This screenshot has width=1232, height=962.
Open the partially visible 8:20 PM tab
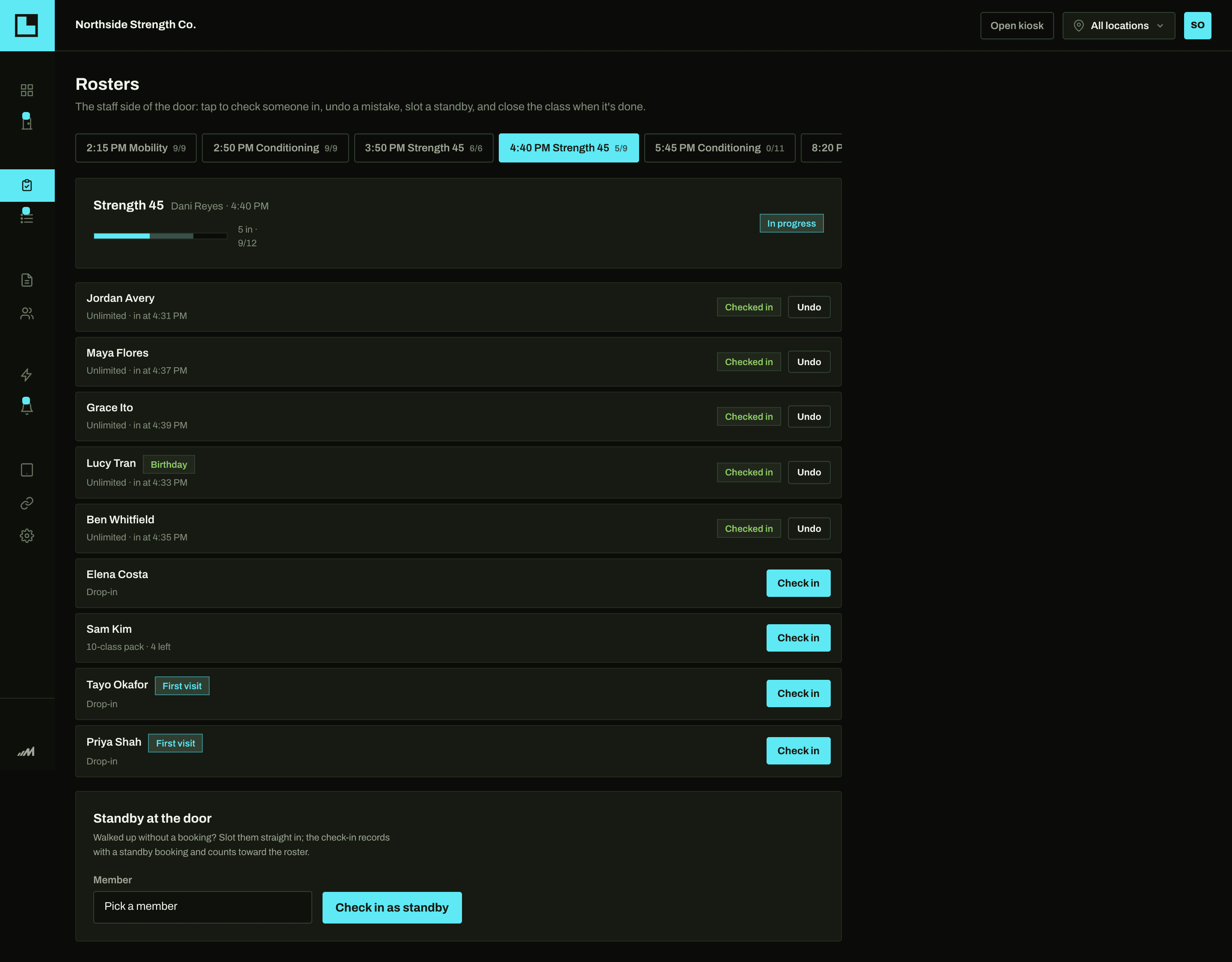[x=822, y=148]
